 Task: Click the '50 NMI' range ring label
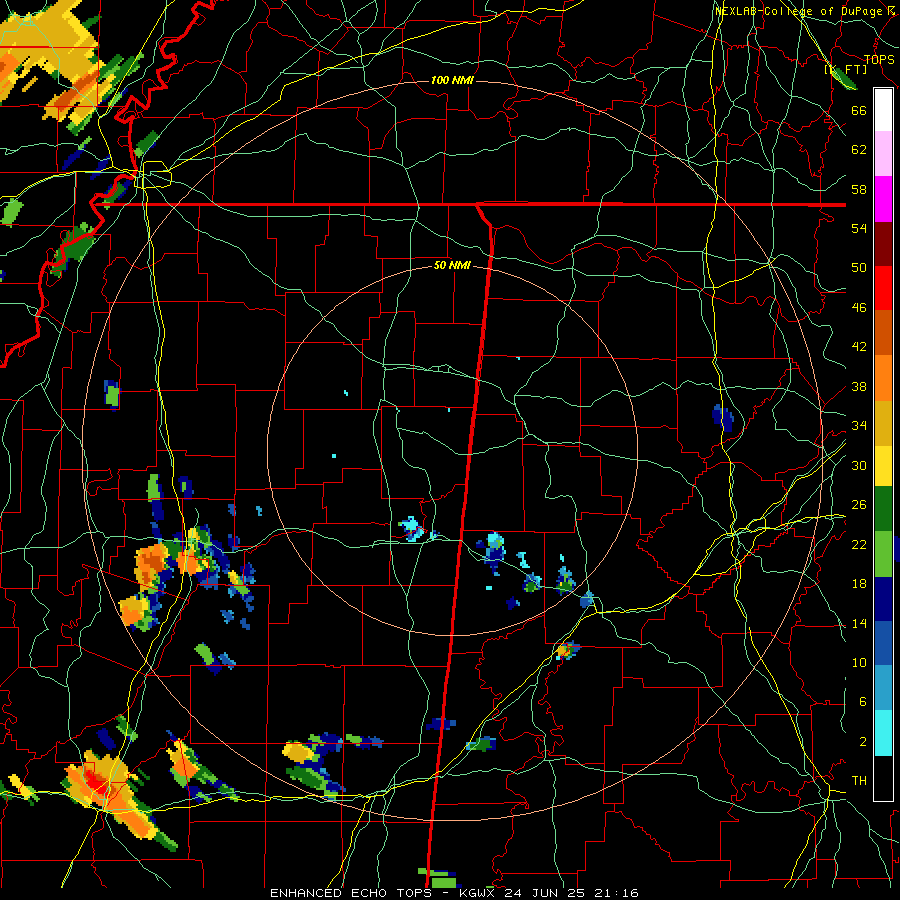tap(452, 265)
